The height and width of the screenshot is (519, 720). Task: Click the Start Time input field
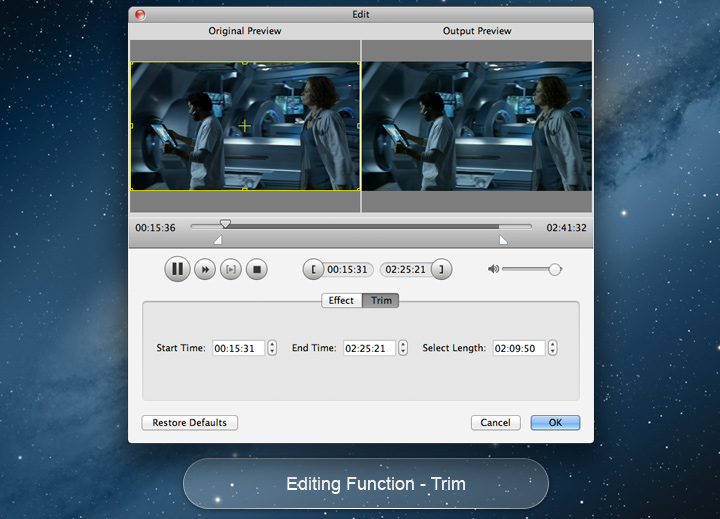[x=238, y=348]
